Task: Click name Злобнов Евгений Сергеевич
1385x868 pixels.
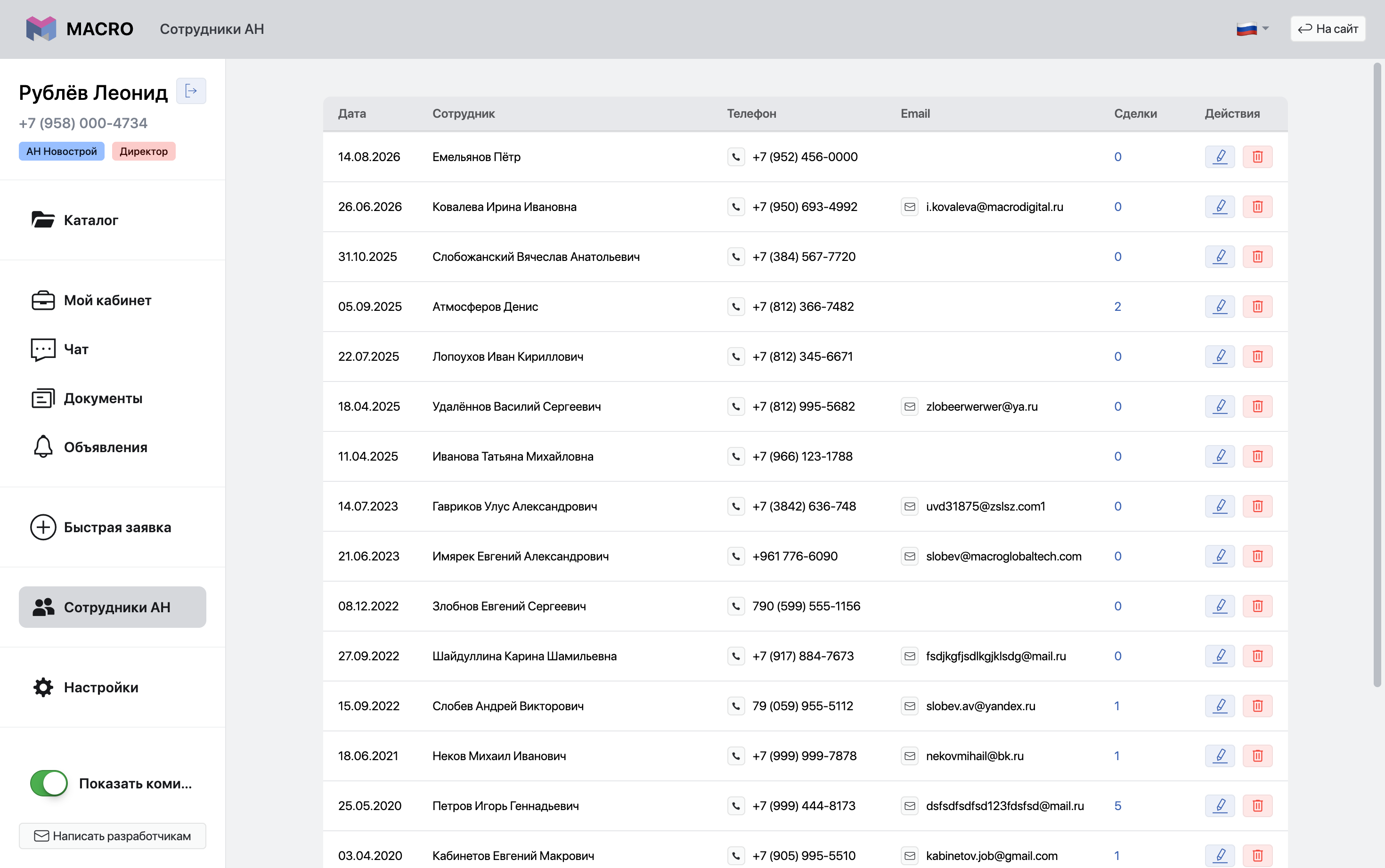Action: (x=509, y=606)
